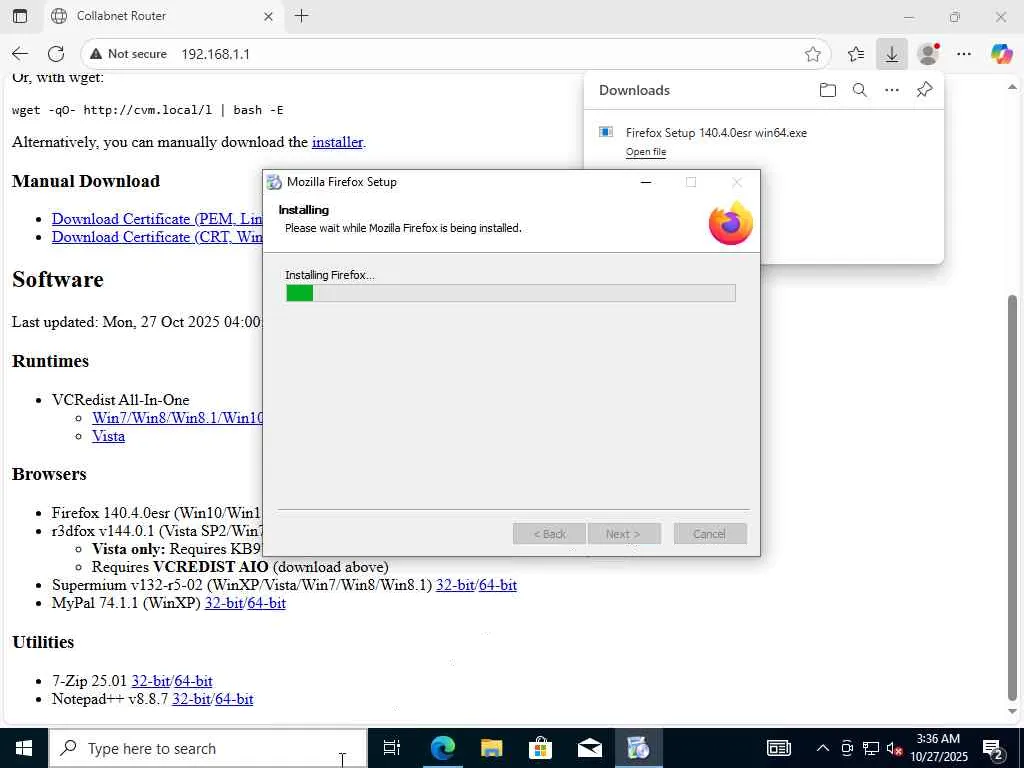The width and height of the screenshot is (1024, 768).
Task: Download Notepad++ 64-bit
Action: click(234, 699)
